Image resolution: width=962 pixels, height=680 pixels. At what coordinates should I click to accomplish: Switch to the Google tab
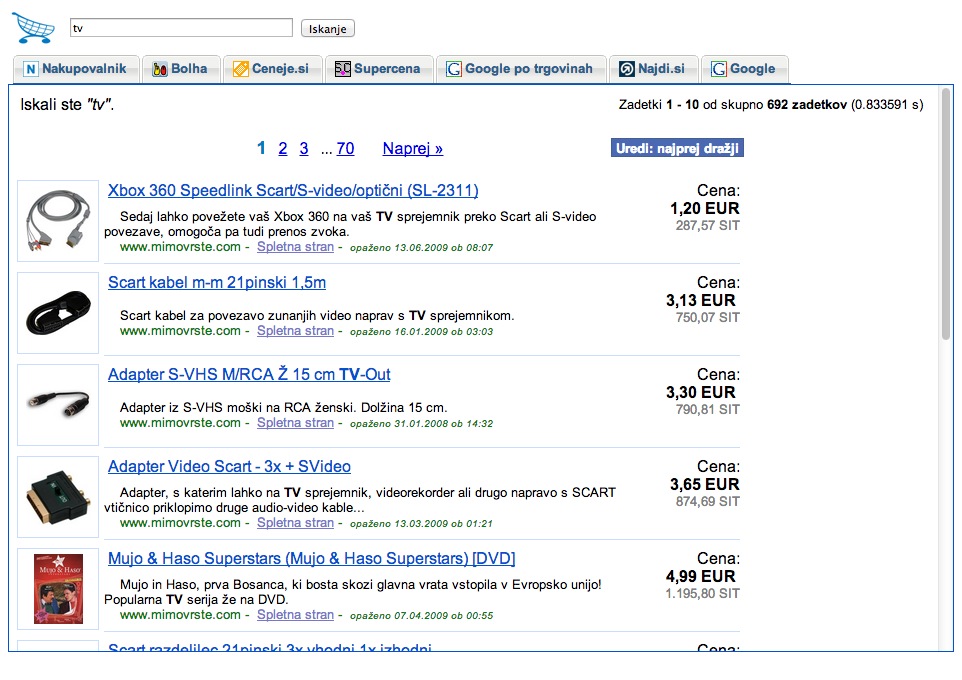(745, 69)
